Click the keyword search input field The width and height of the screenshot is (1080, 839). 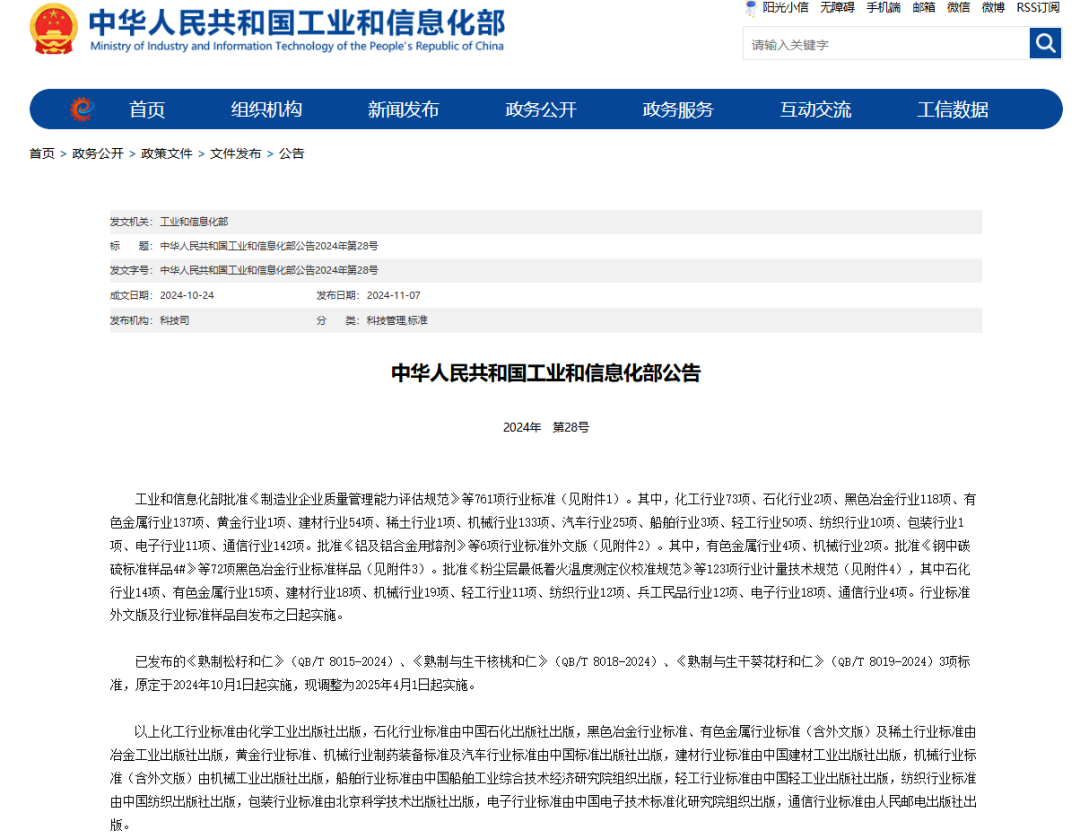click(886, 44)
